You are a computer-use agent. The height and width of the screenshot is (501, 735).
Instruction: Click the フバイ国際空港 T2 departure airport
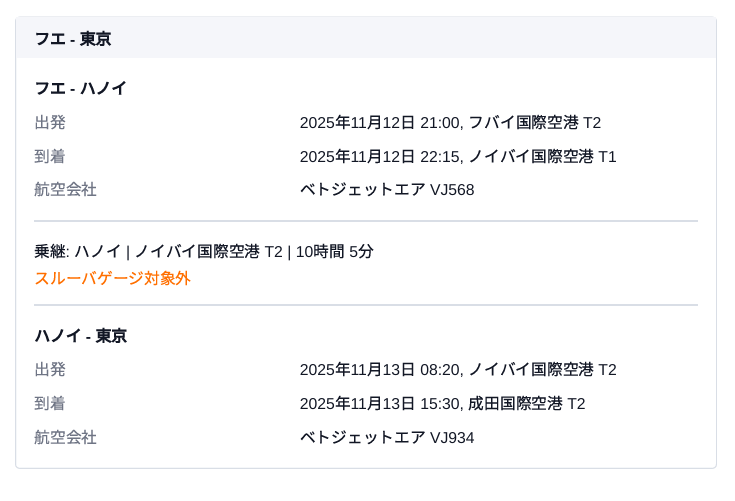coord(534,123)
